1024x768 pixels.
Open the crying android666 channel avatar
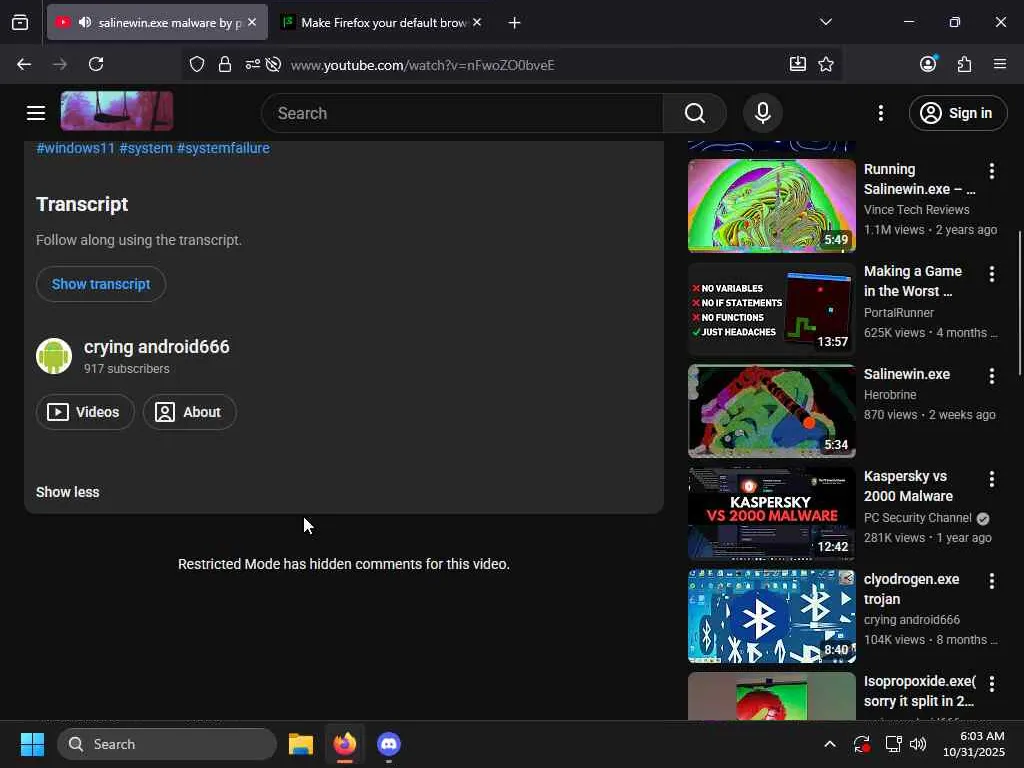(54, 356)
